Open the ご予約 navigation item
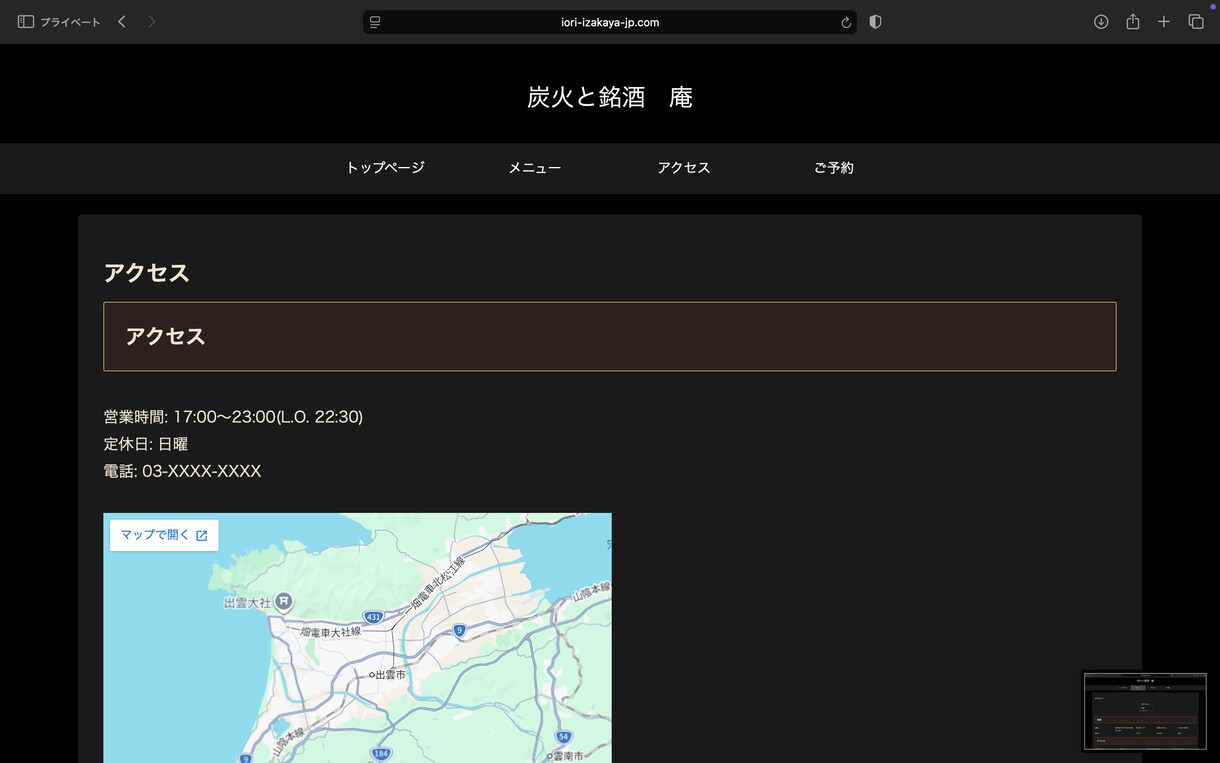 834,168
